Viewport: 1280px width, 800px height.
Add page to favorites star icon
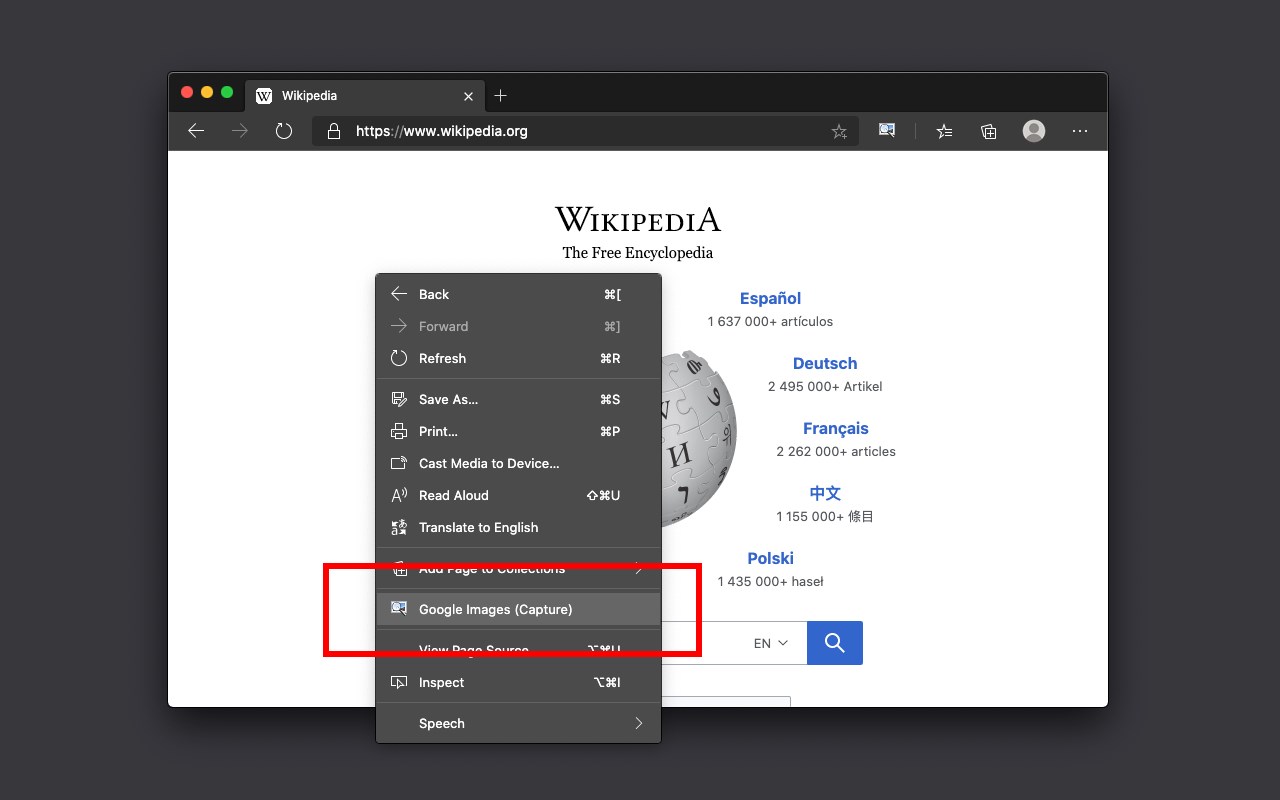(x=839, y=131)
